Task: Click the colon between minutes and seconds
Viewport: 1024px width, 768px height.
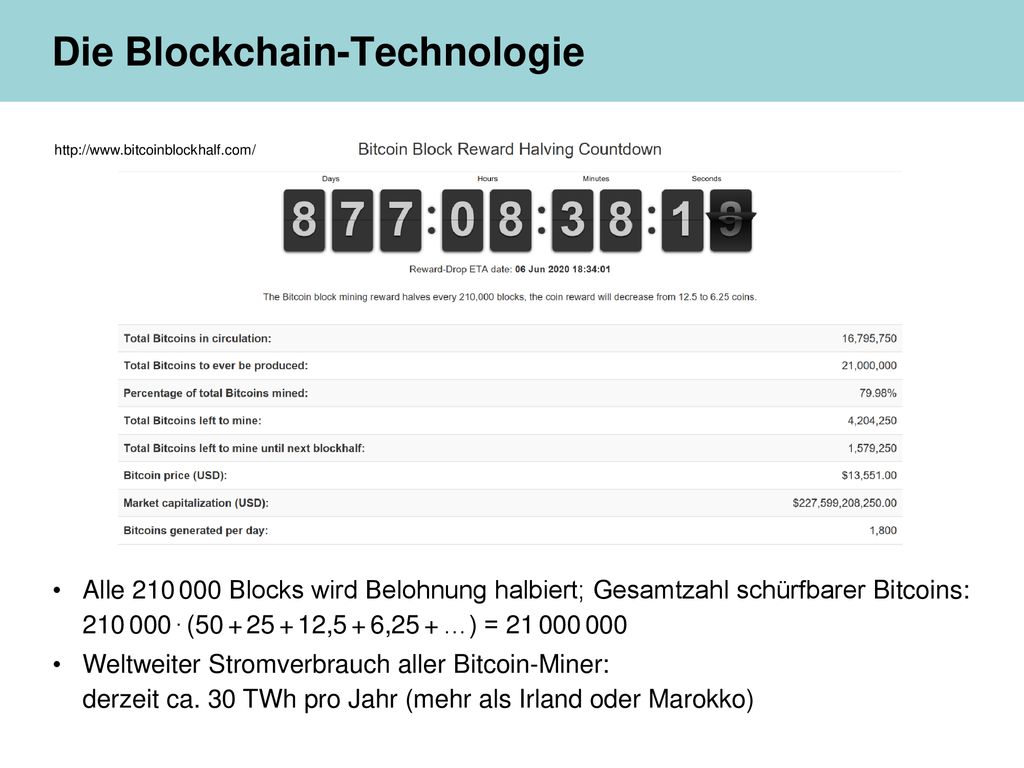Action: (x=651, y=220)
